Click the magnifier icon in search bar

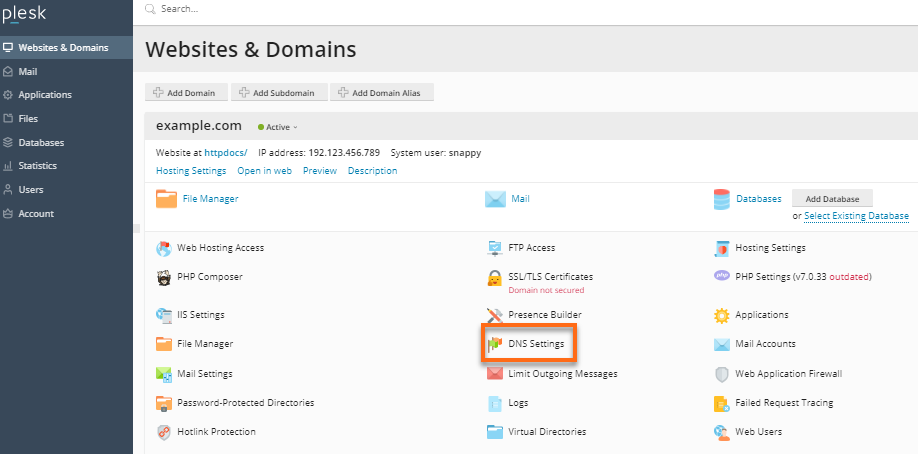(x=150, y=9)
